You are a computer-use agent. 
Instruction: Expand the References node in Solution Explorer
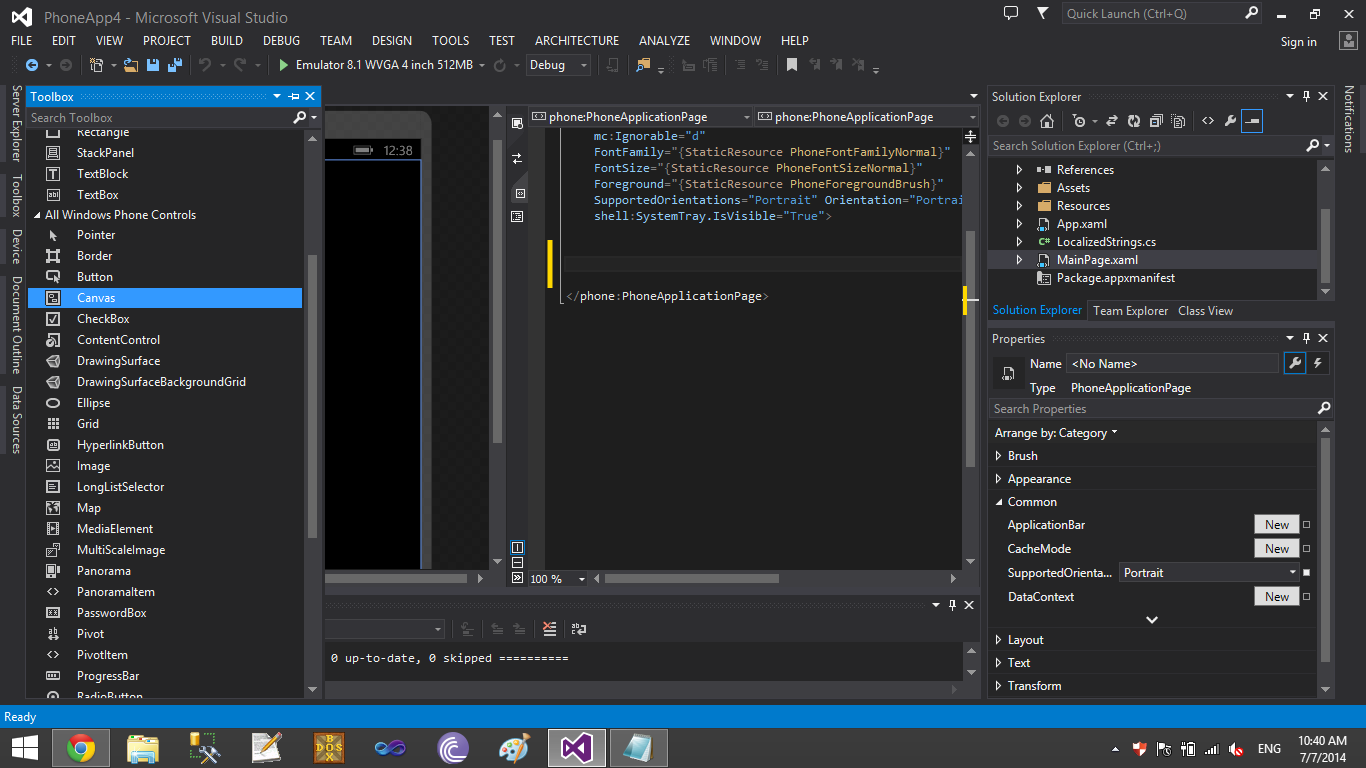(x=1019, y=169)
